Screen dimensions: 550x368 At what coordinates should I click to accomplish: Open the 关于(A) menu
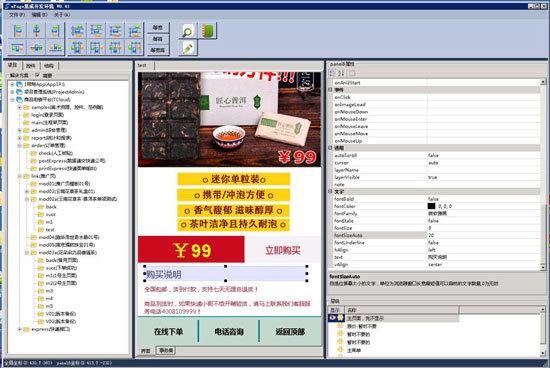(62, 15)
